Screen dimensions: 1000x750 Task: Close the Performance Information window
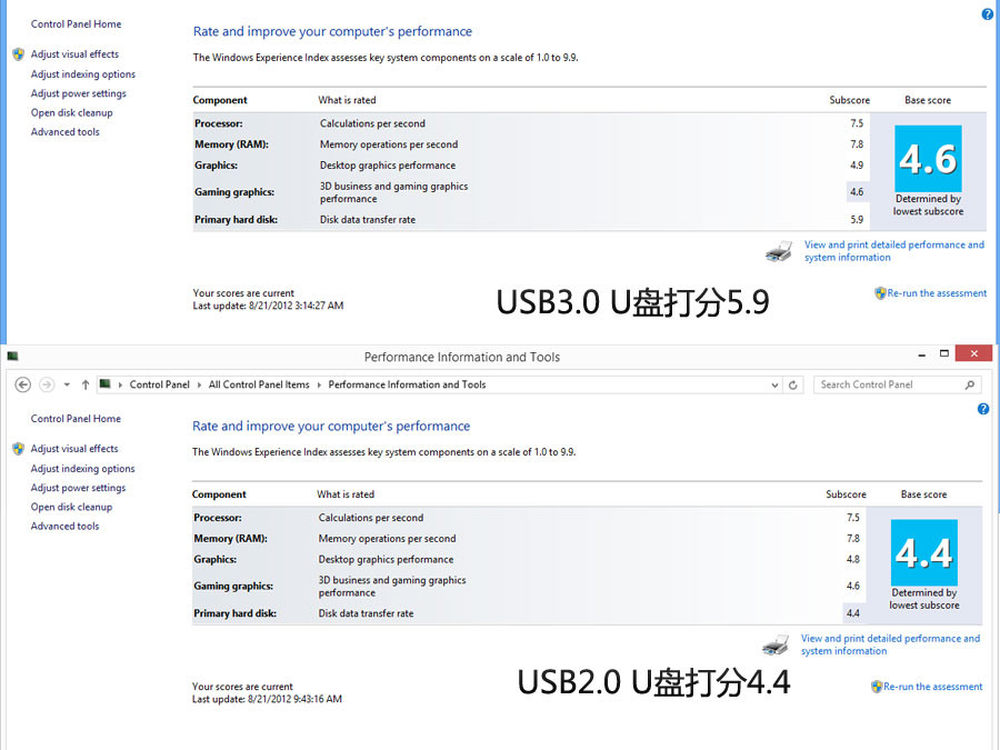(x=974, y=353)
